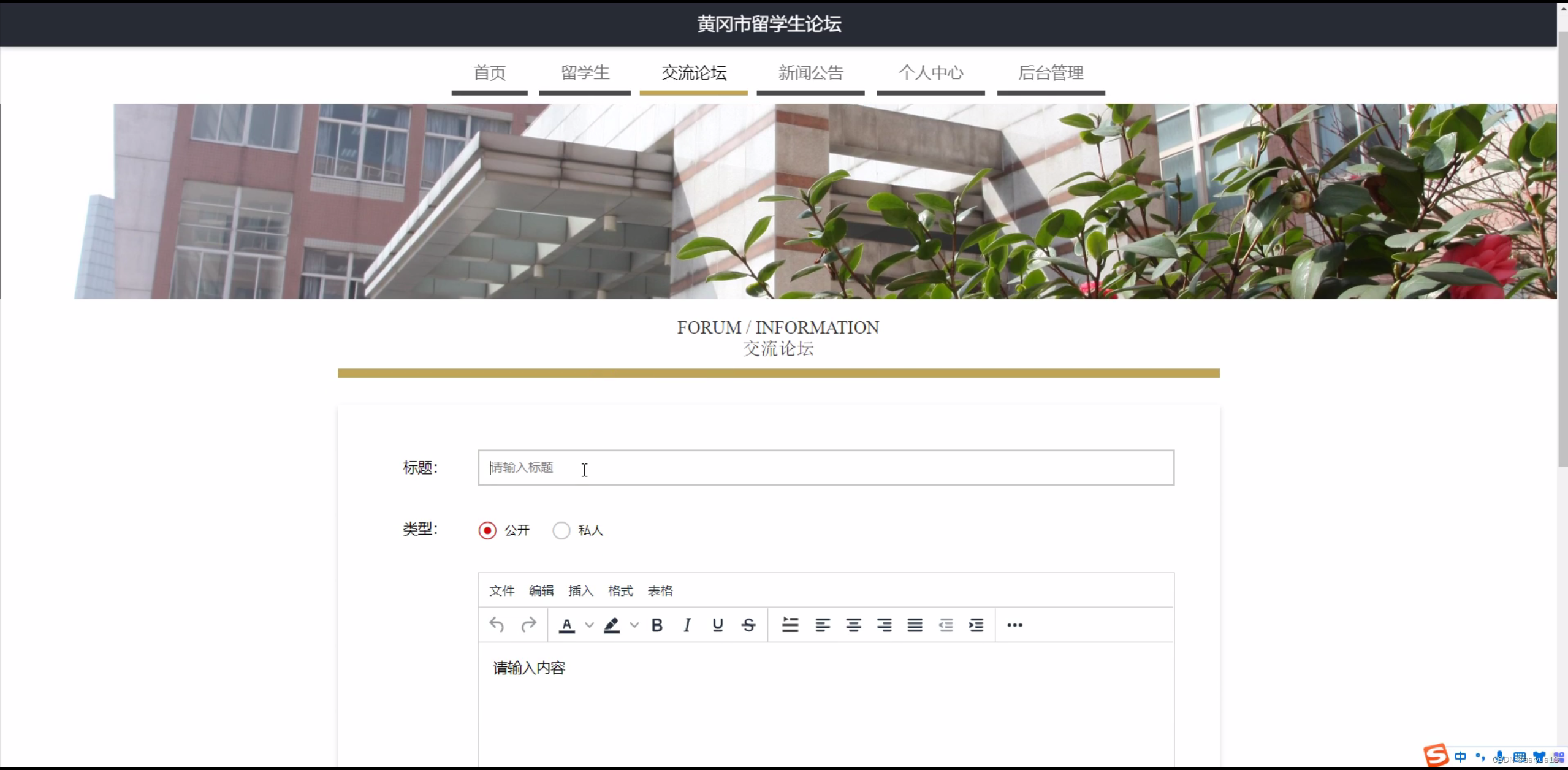Go to 新闻公告 page
Viewport: 1568px width, 770px height.
[810, 73]
